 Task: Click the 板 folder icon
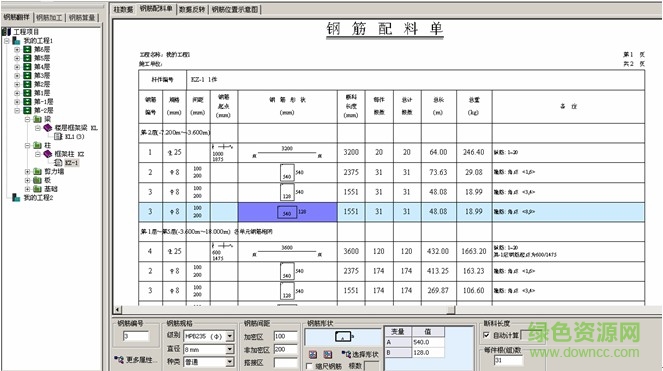tap(37, 180)
